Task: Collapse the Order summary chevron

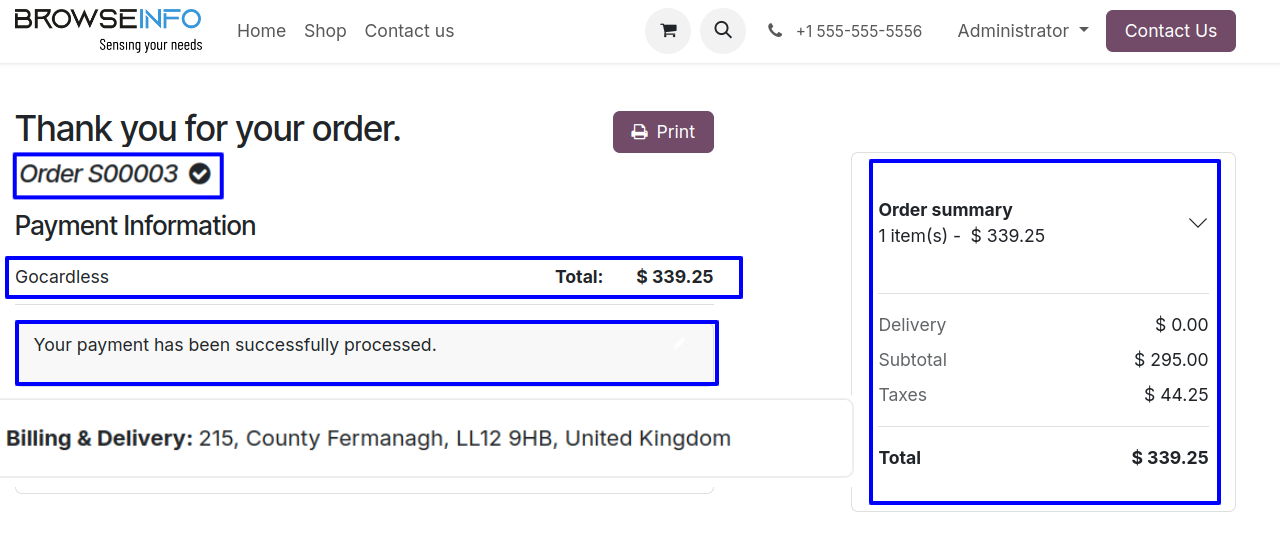Action: pyautogui.click(x=1197, y=223)
